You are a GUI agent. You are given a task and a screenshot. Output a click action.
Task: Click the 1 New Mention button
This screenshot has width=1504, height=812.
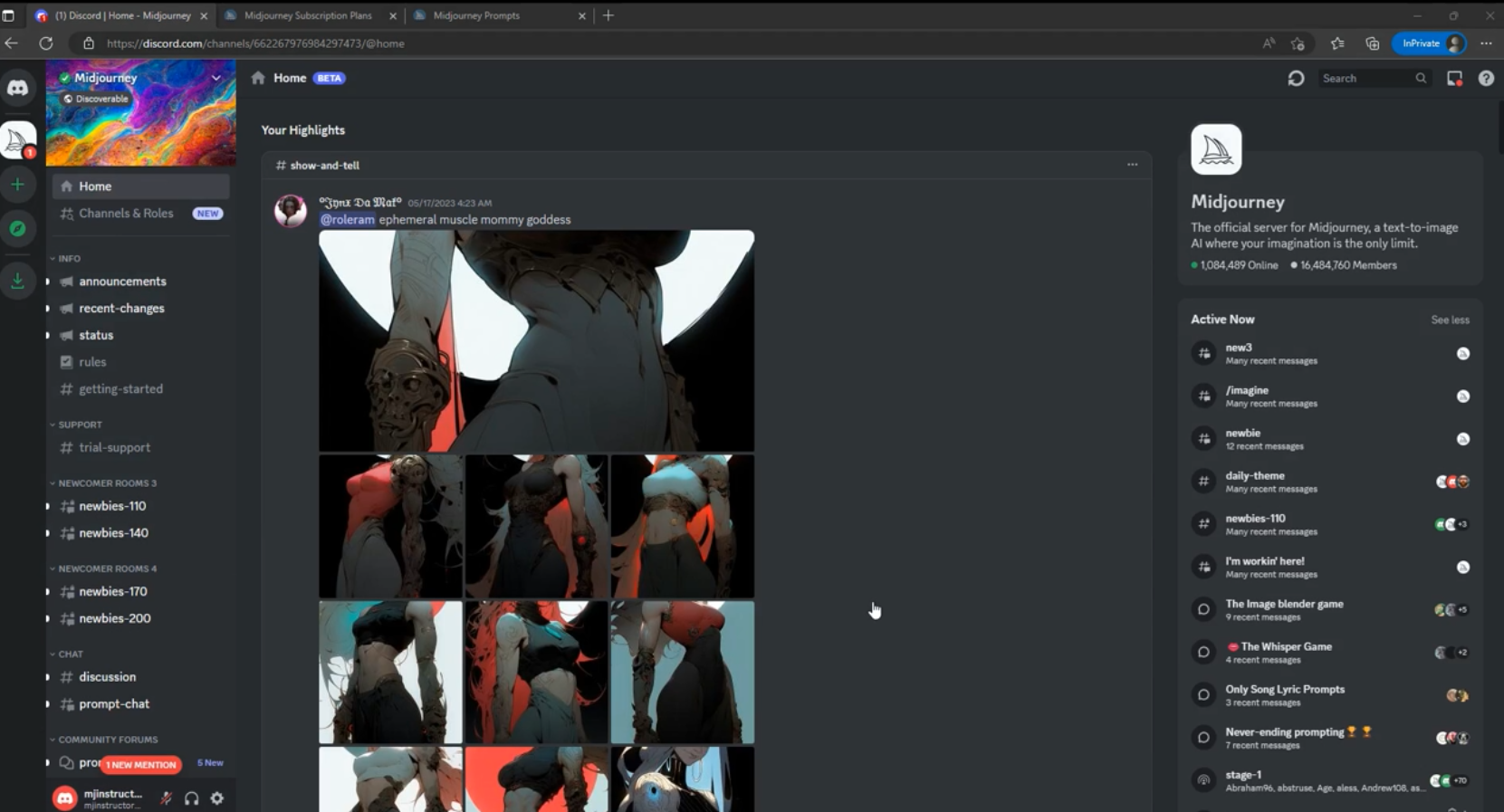140,765
